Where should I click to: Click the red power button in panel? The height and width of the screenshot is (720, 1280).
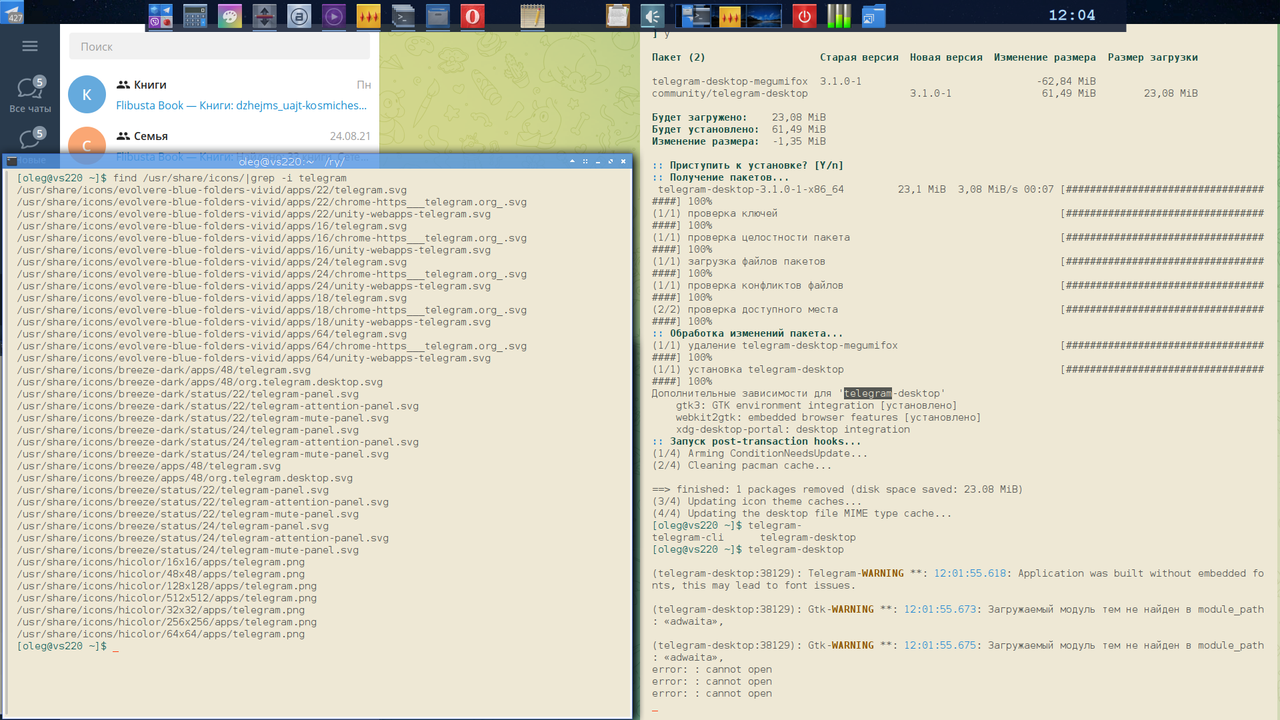(x=804, y=16)
